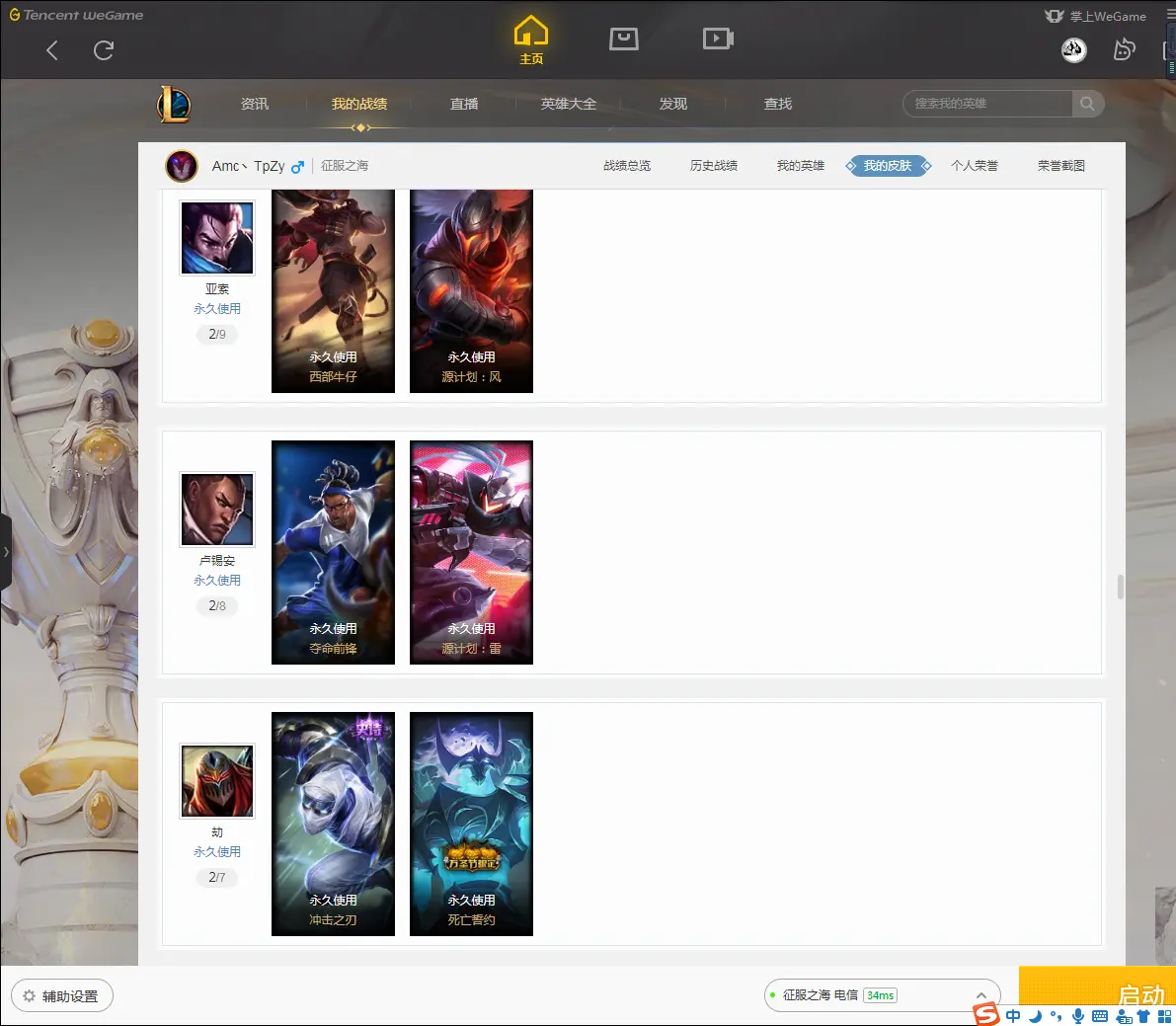Click the Amc丶TpZy summoner name
The image size is (1176, 1026).
[248, 166]
